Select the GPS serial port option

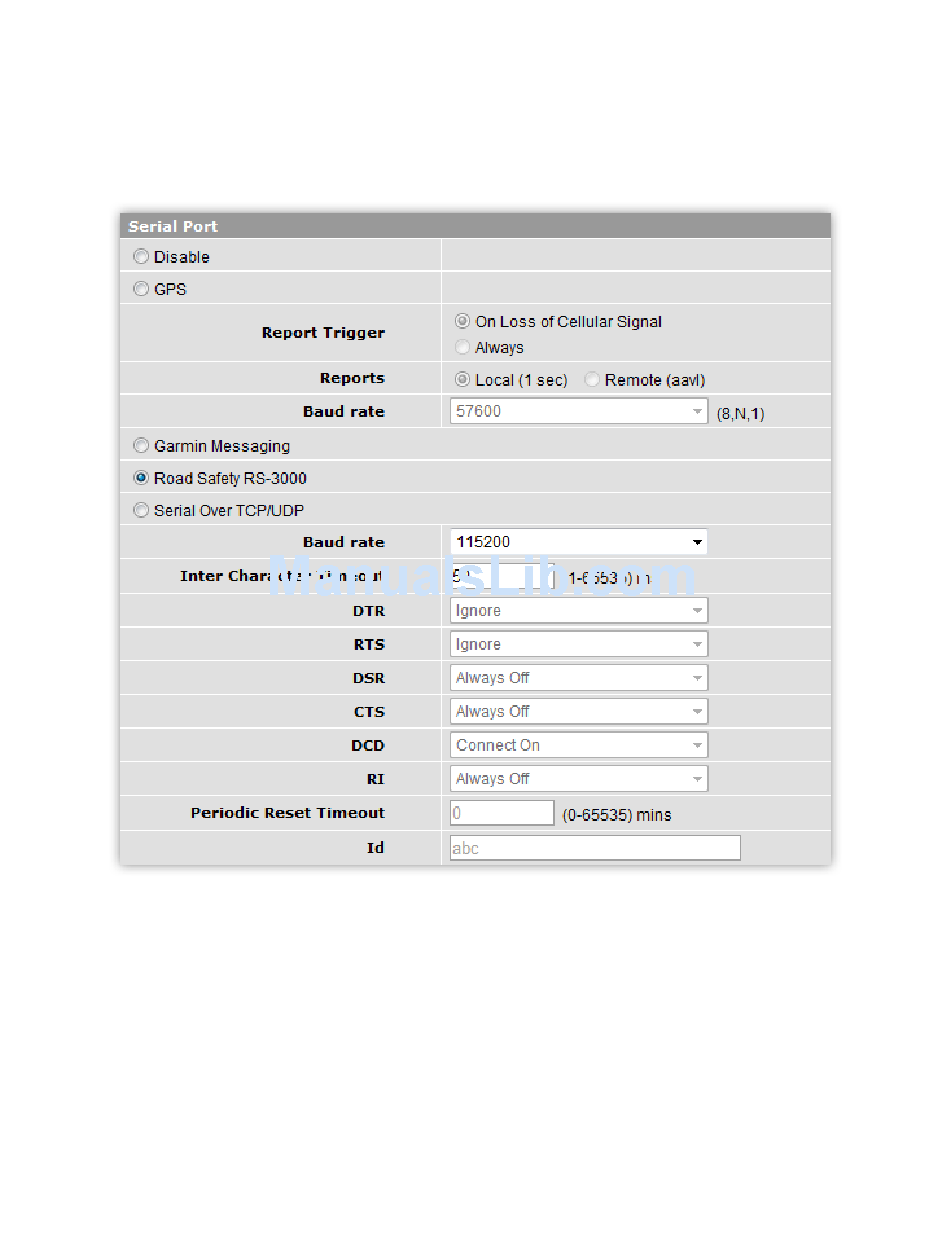coord(141,289)
